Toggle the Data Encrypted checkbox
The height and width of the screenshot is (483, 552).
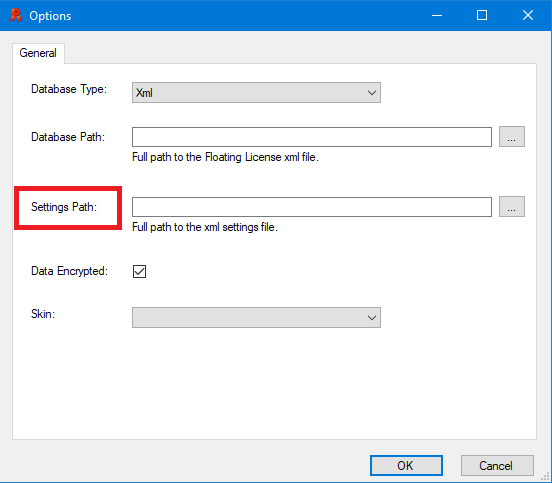pyautogui.click(x=139, y=271)
